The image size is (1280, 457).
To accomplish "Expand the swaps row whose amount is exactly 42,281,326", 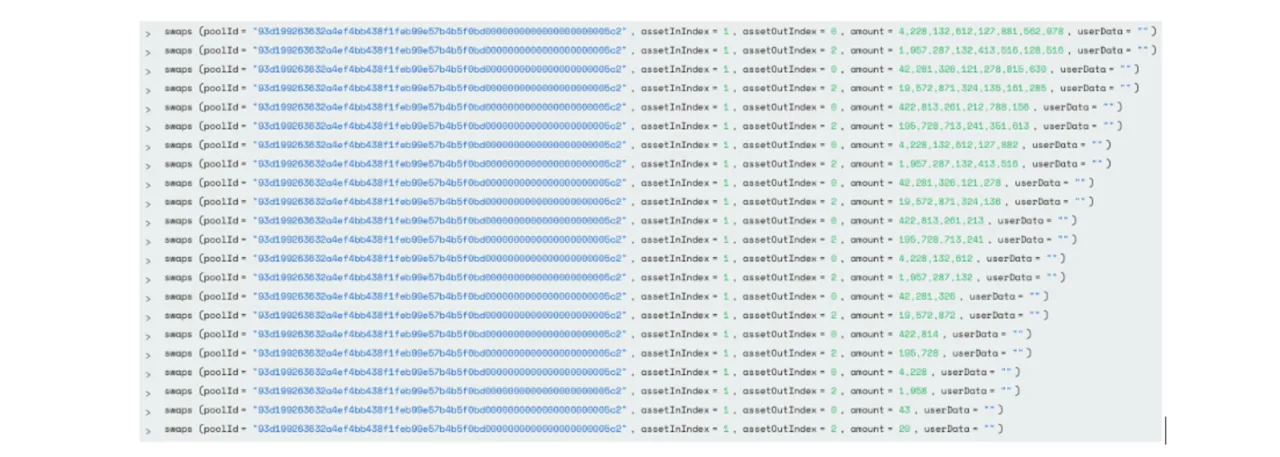I will pyautogui.click(x=147, y=297).
